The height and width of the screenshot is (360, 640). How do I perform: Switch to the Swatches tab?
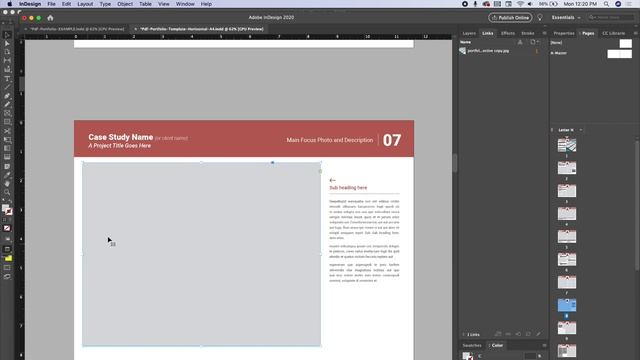[x=472, y=345]
